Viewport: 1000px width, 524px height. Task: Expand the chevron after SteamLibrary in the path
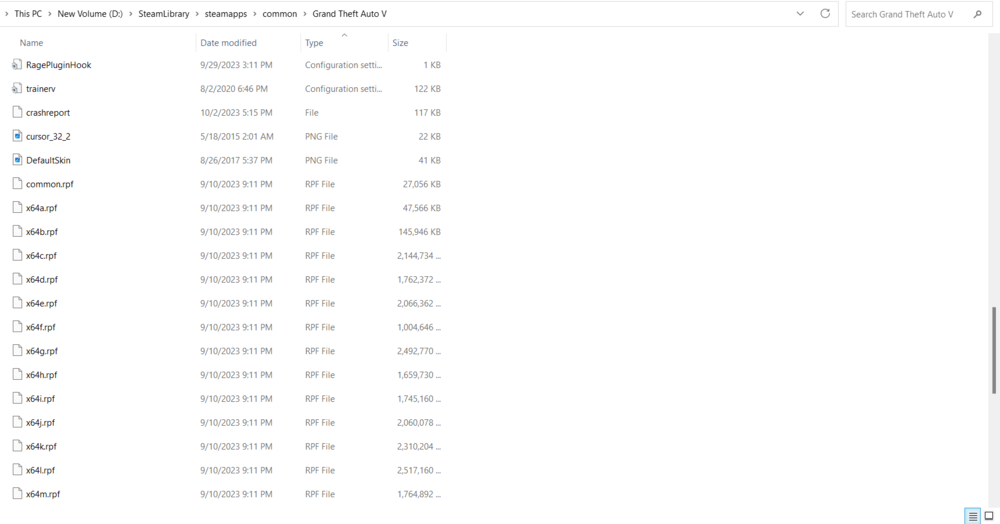[197, 13]
